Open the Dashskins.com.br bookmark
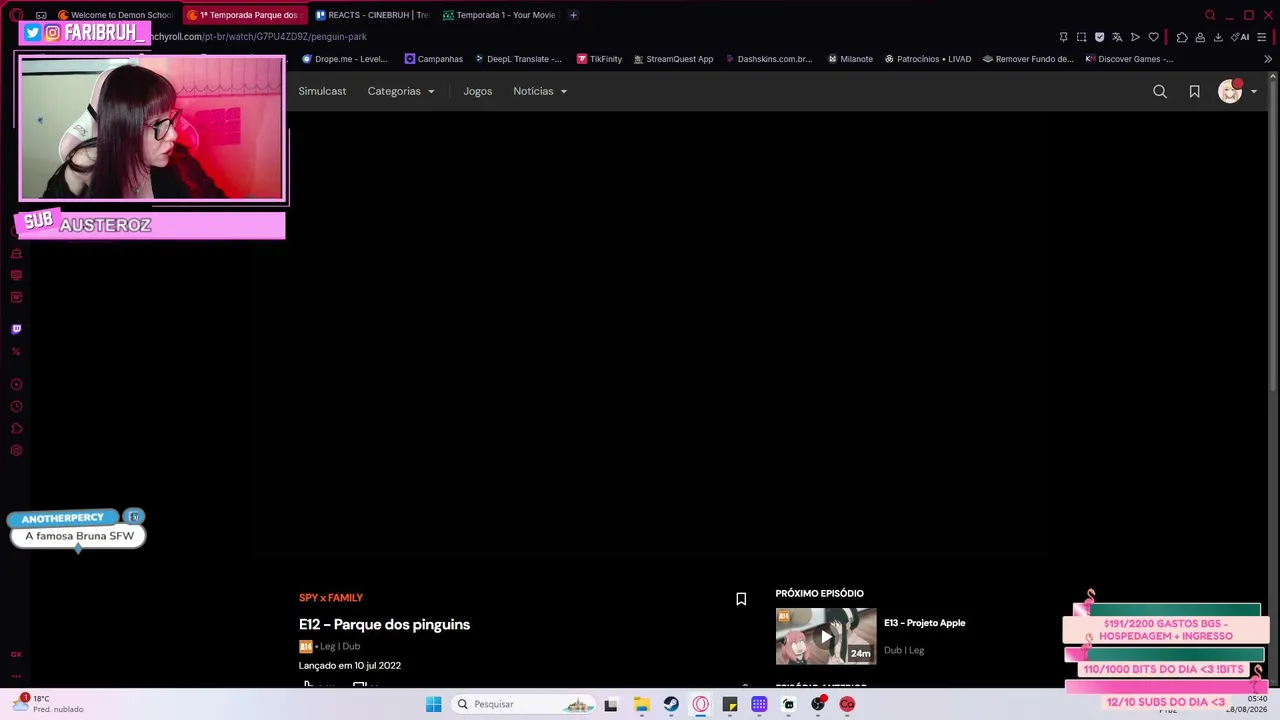The width and height of the screenshot is (1280, 720). [x=768, y=59]
